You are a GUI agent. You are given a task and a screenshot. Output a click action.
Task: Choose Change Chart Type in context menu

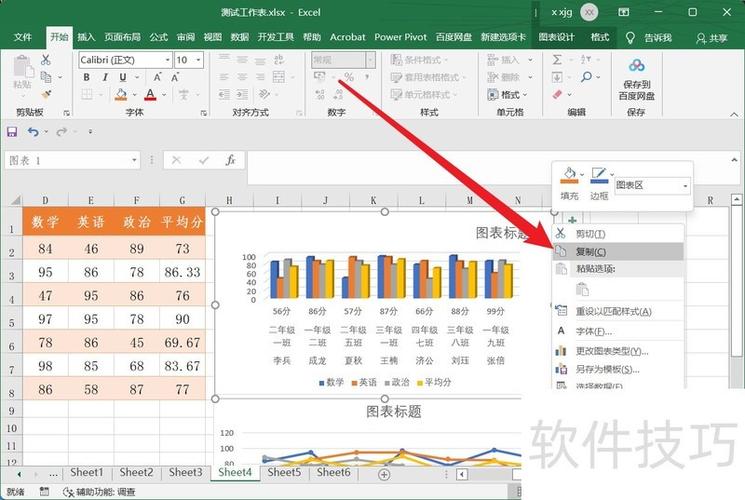[611, 350]
